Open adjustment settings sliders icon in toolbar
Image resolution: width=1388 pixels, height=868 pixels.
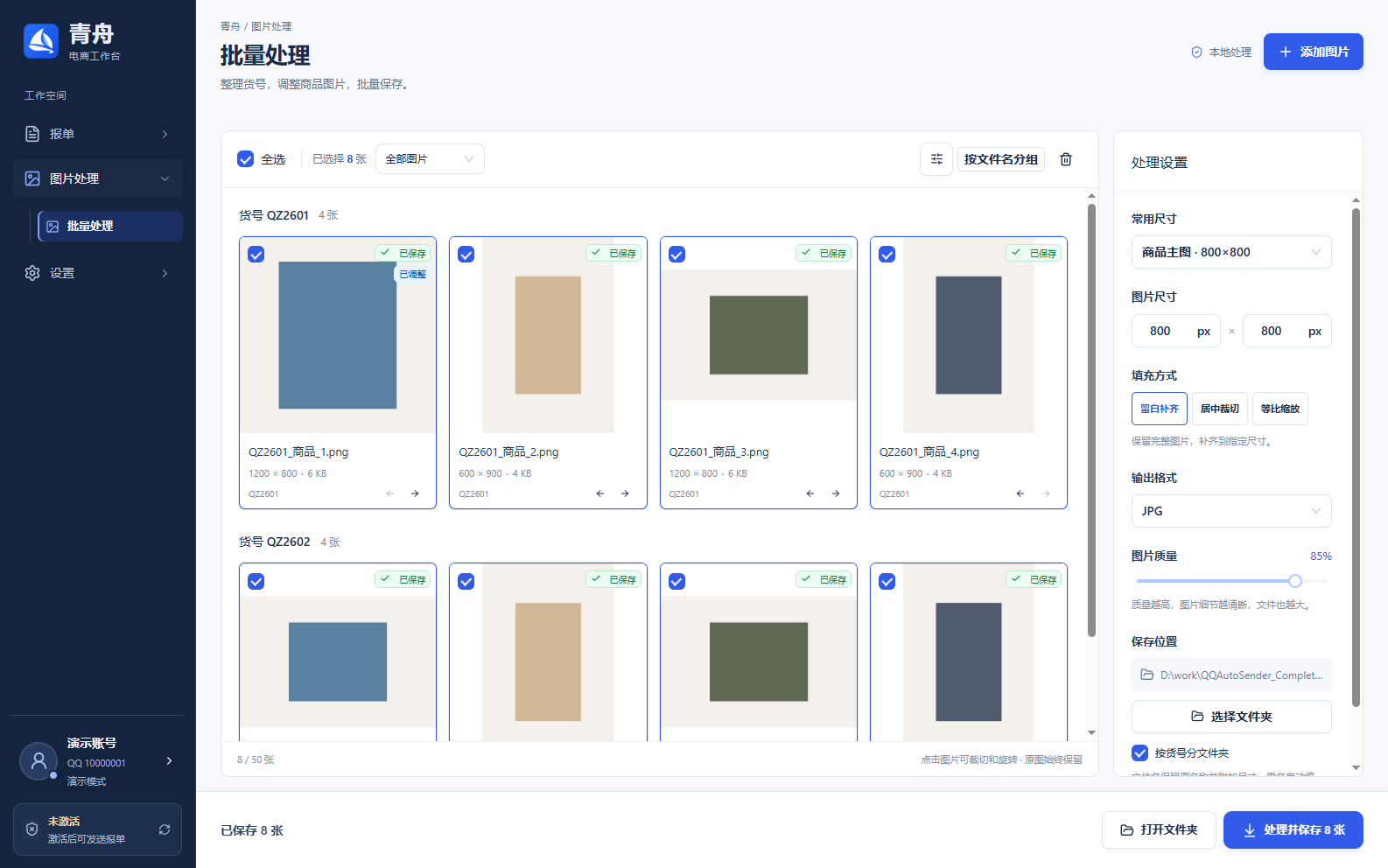coord(936,159)
